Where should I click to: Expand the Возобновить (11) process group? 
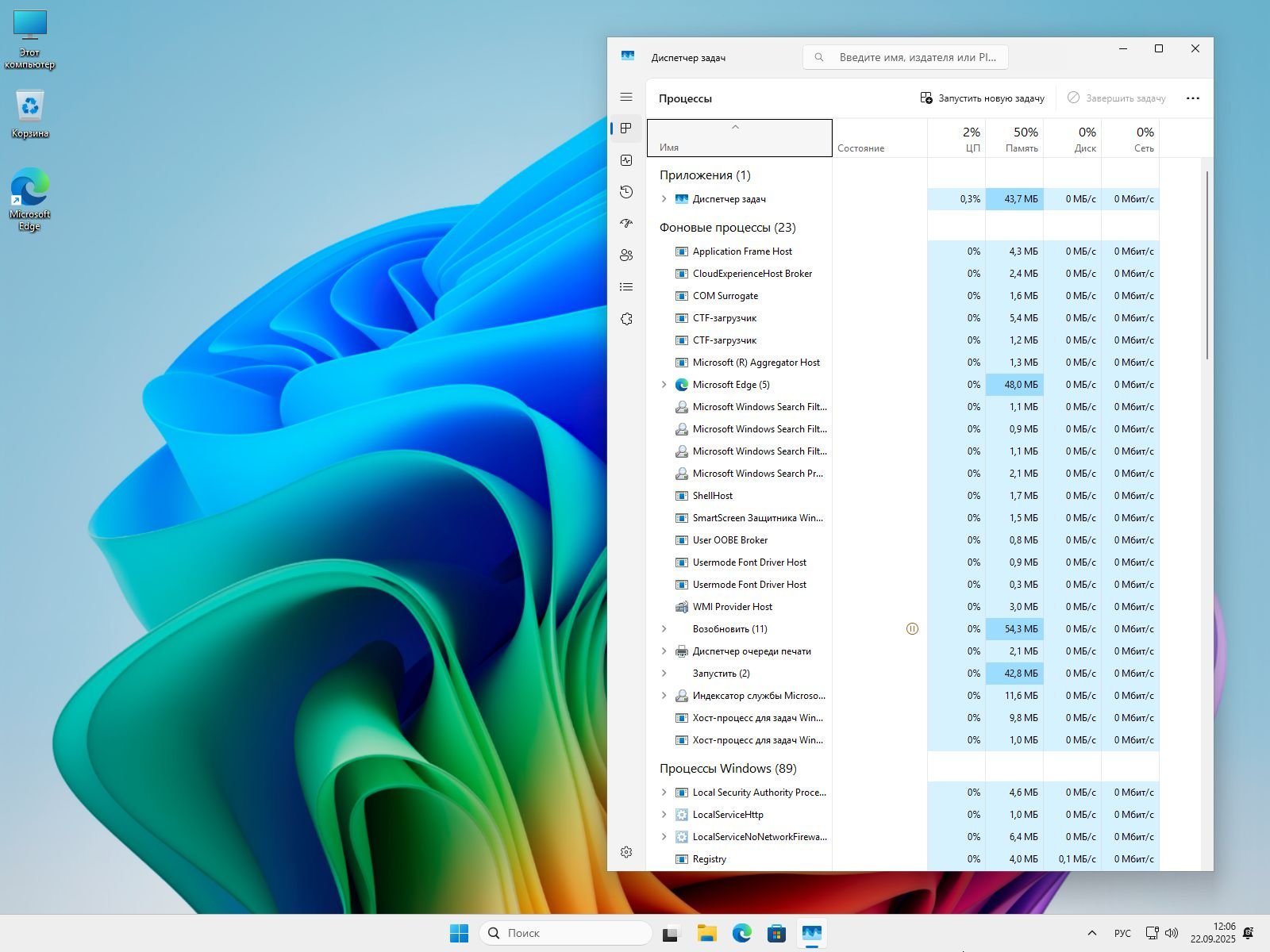click(x=664, y=629)
